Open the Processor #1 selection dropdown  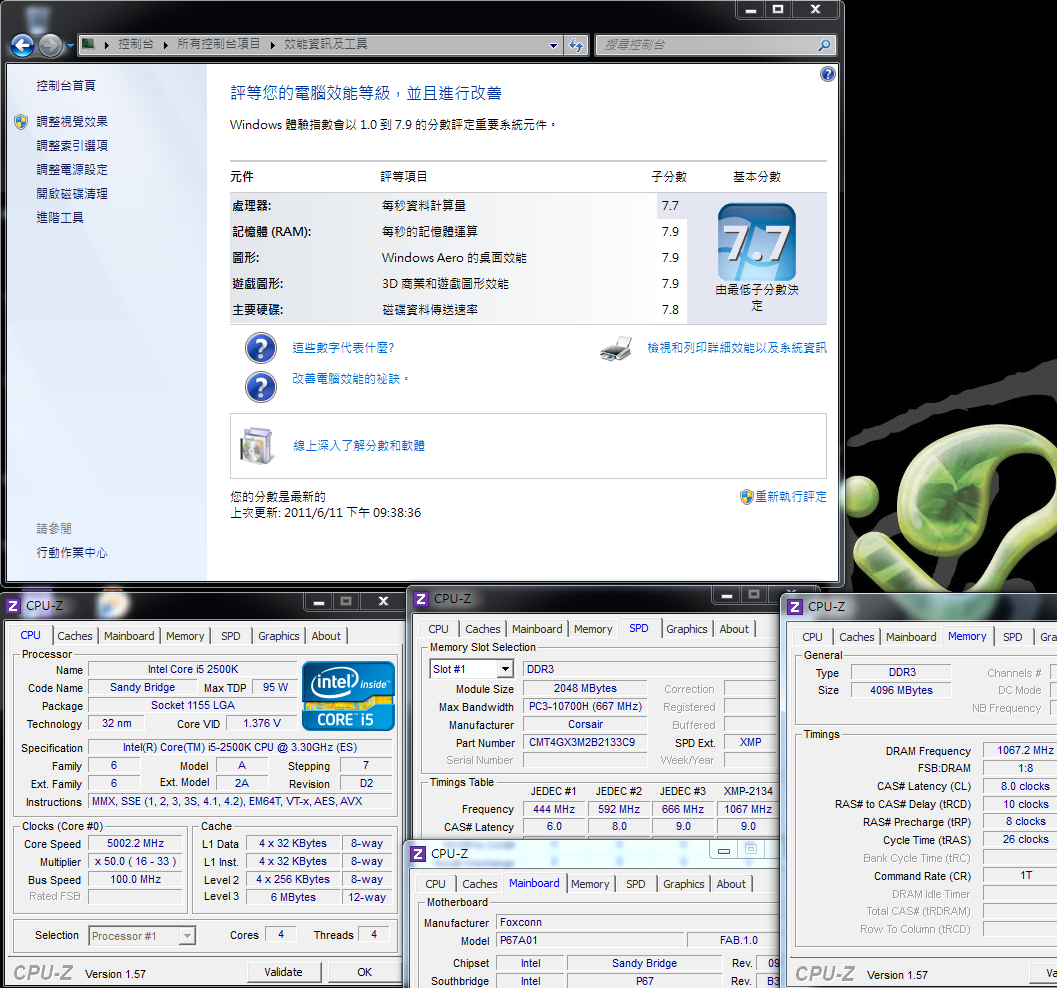(187, 935)
